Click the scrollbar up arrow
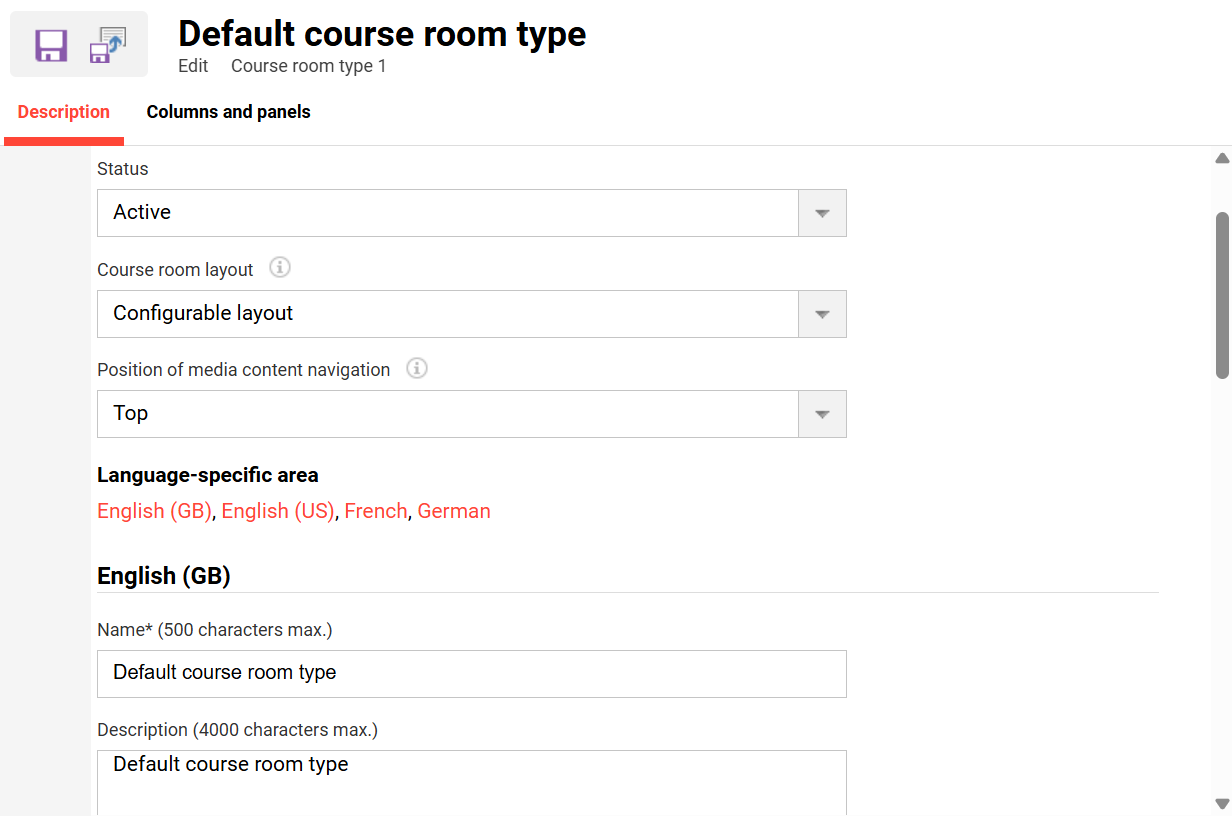Image resolution: width=1232 pixels, height=816 pixels. (x=1221, y=158)
